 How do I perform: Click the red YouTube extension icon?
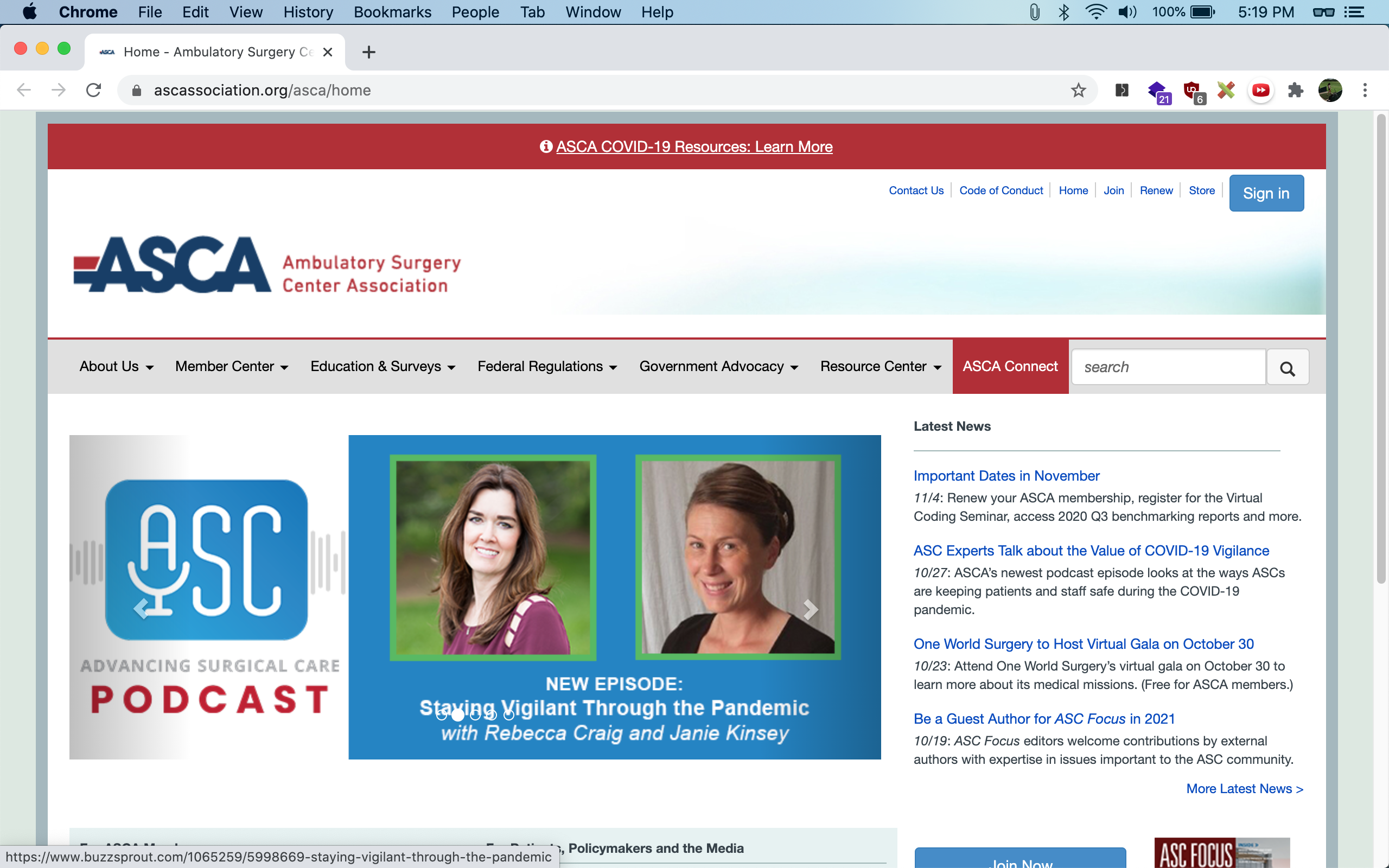[1260, 90]
